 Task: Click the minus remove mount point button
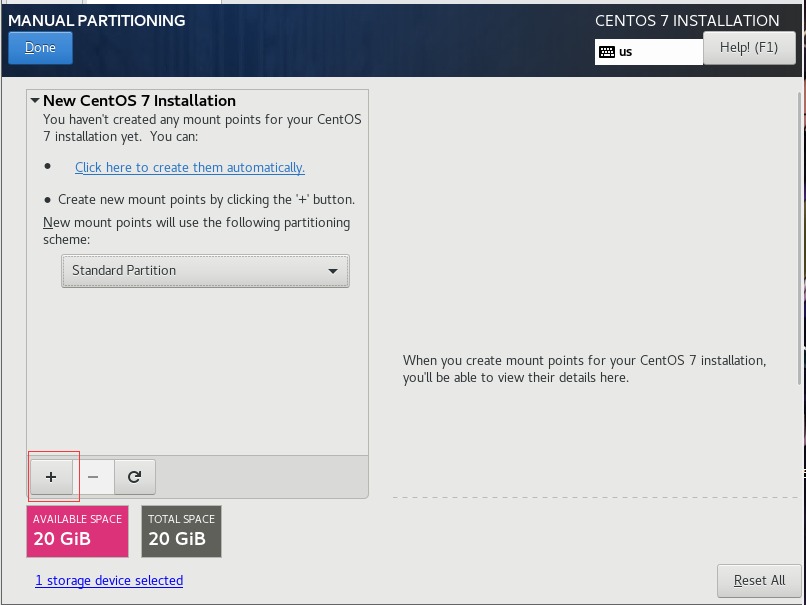pos(93,477)
